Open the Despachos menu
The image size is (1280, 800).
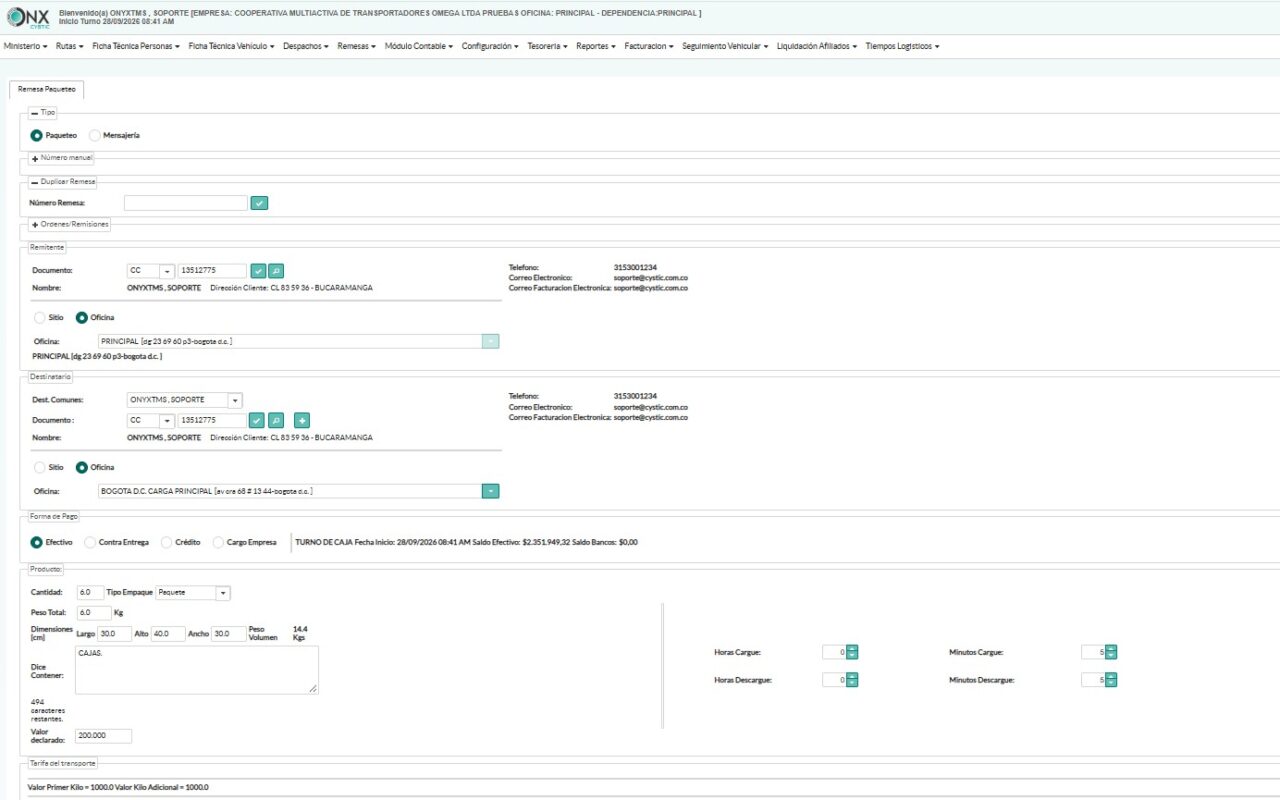pyautogui.click(x=305, y=46)
